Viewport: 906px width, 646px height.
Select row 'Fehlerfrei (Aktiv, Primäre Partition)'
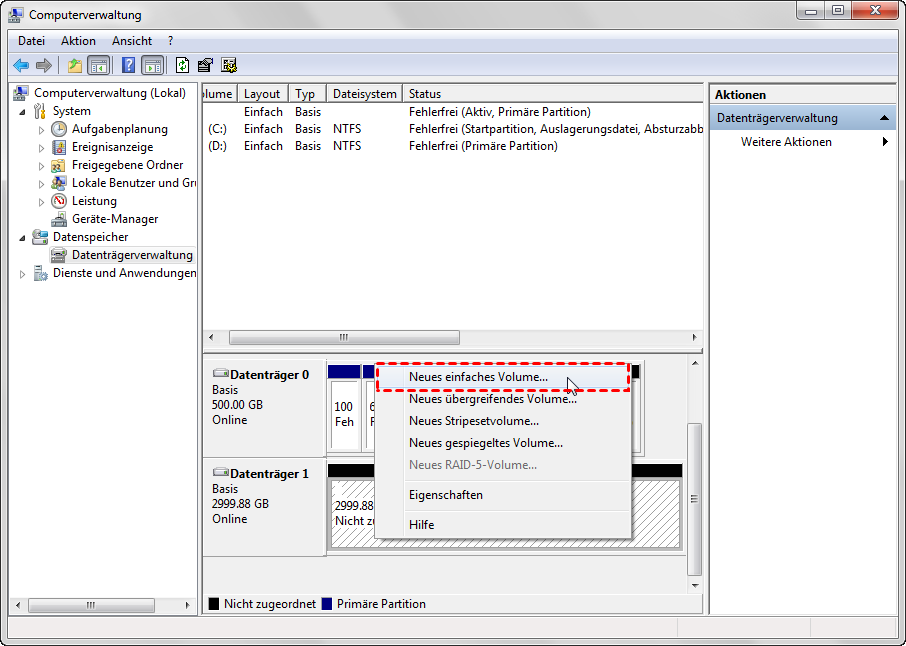pos(454,112)
